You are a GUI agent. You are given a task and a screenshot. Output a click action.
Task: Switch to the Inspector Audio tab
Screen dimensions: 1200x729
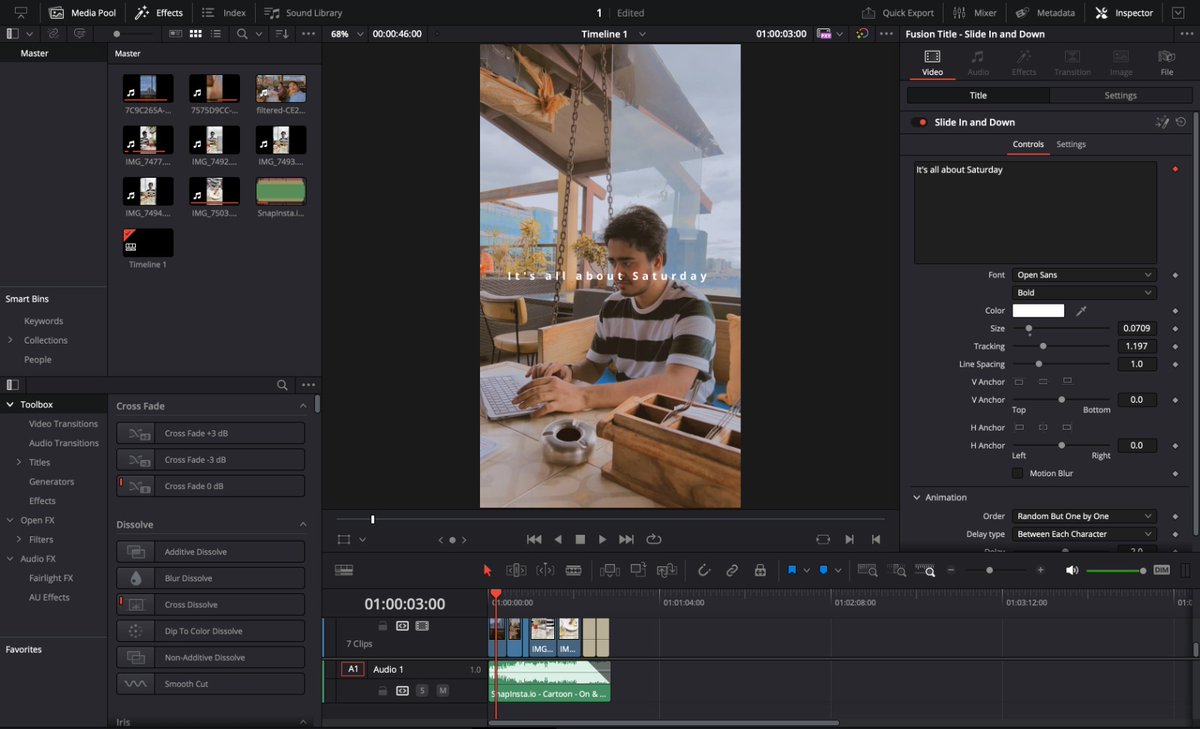click(978, 62)
